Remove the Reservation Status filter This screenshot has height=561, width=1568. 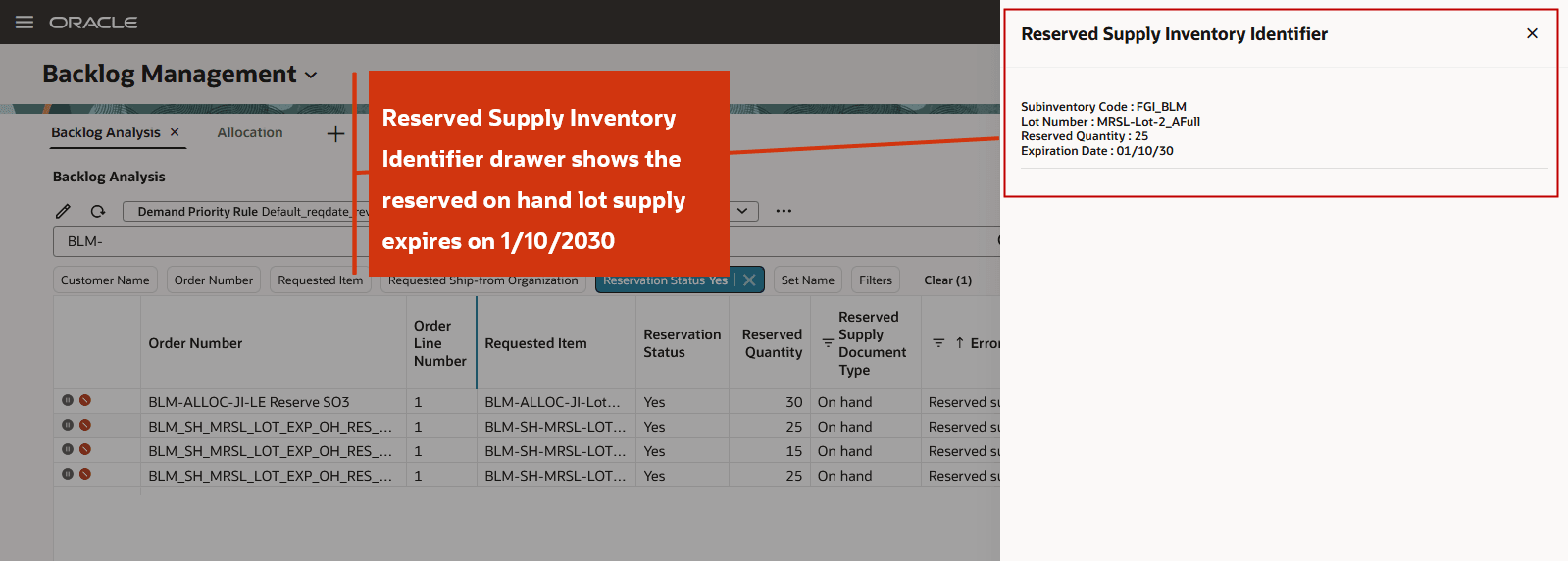point(749,280)
